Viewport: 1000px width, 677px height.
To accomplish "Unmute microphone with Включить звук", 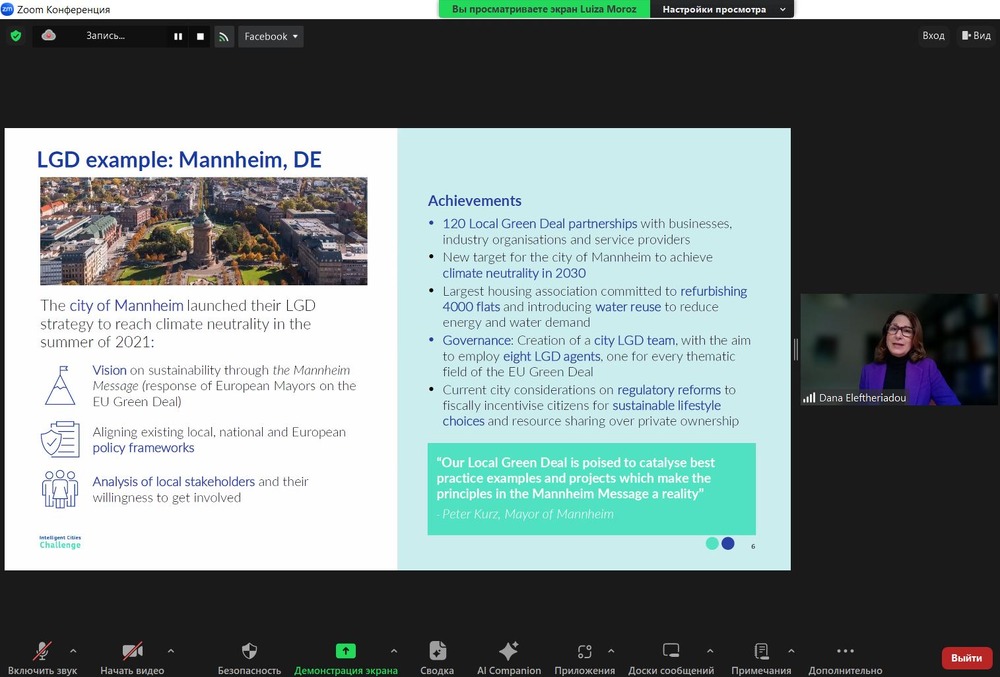I will 41,651.
